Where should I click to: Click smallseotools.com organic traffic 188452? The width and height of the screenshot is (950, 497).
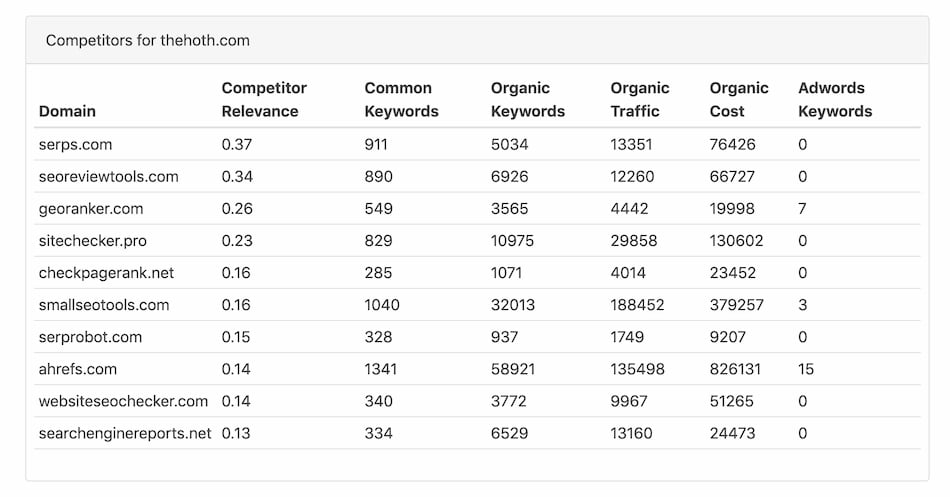(x=637, y=305)
